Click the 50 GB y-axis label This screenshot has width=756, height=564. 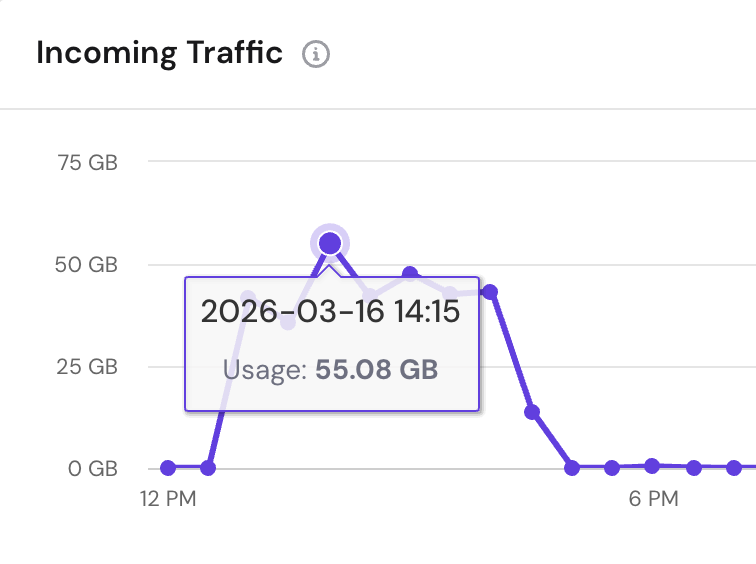[89, 265]
